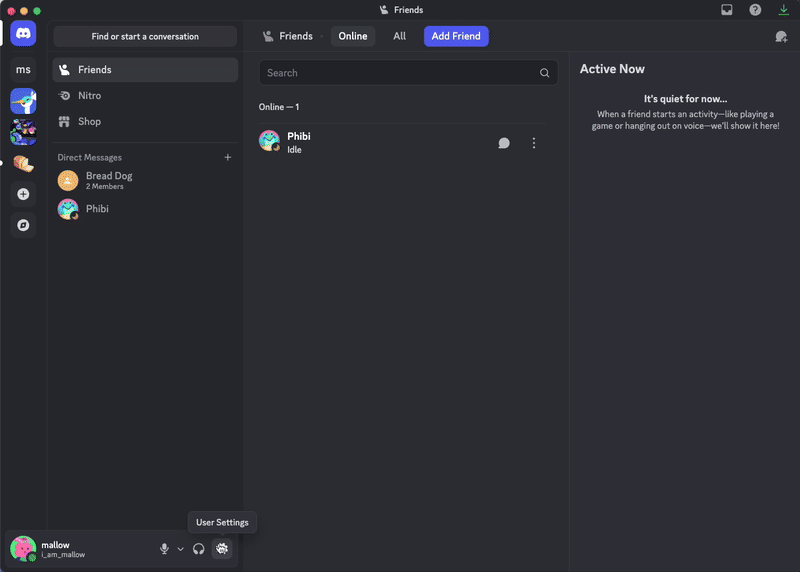Open the New Group DM icon

click(781, 36)
